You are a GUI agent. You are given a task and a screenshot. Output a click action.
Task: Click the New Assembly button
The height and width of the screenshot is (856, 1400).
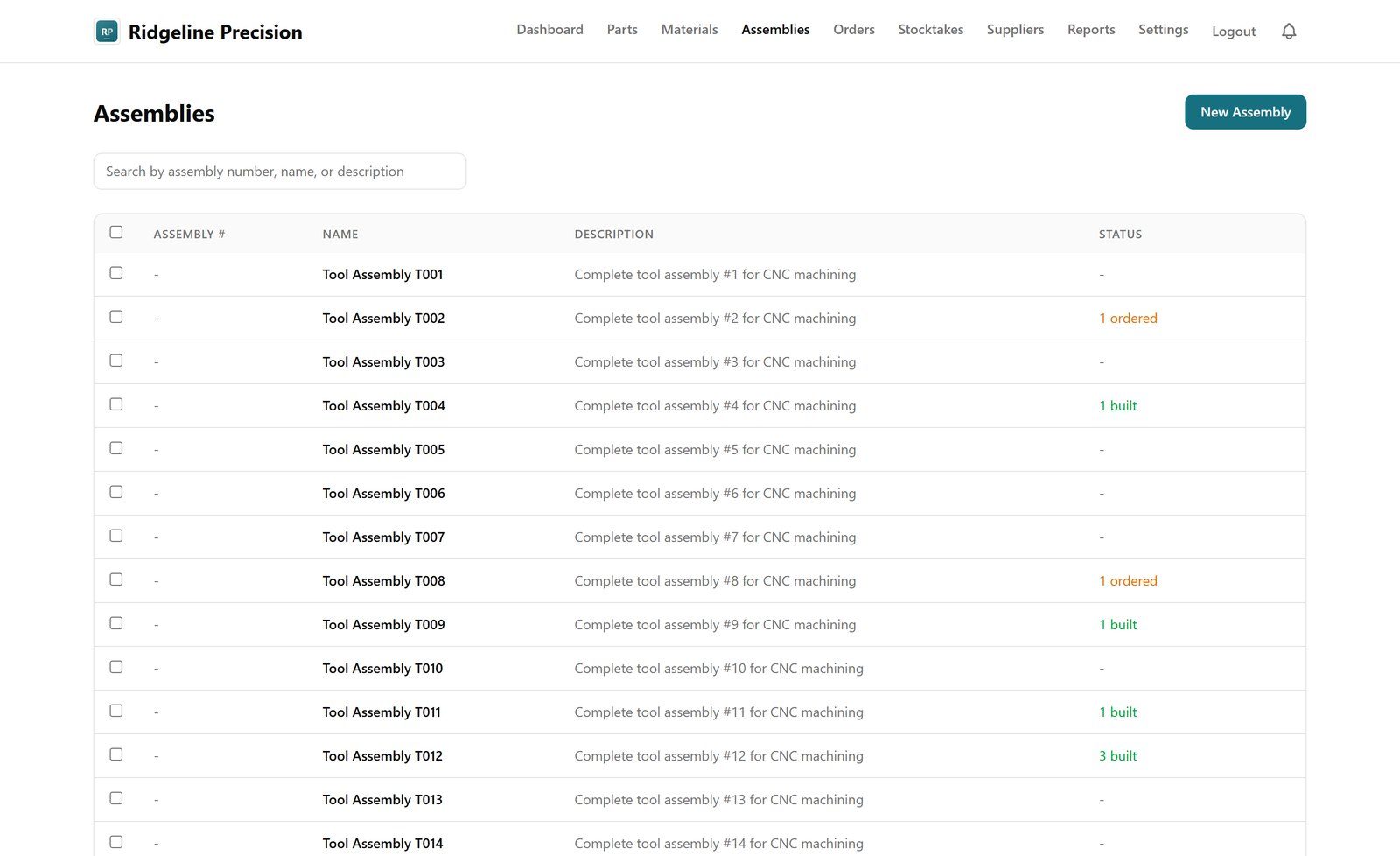(x=1245, y=112)
